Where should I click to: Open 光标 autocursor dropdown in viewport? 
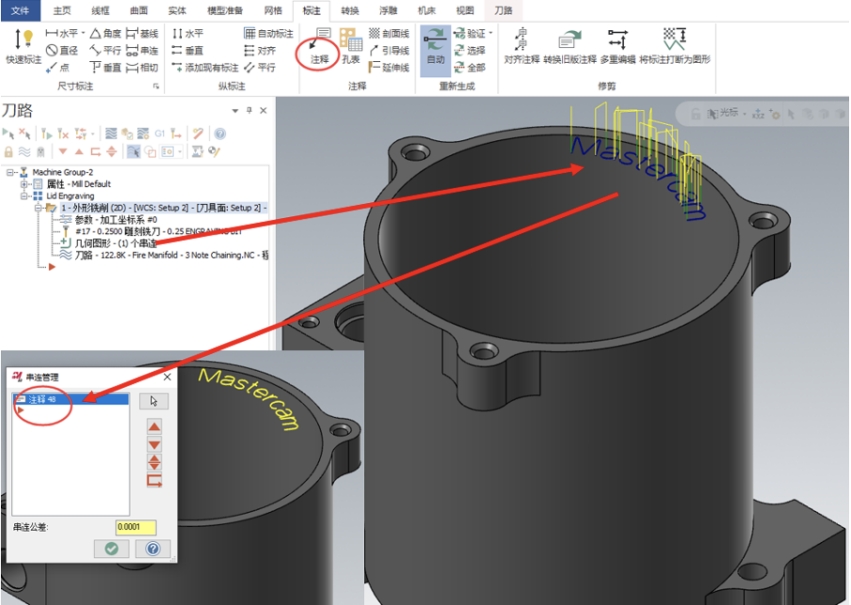tap(745, 114)
